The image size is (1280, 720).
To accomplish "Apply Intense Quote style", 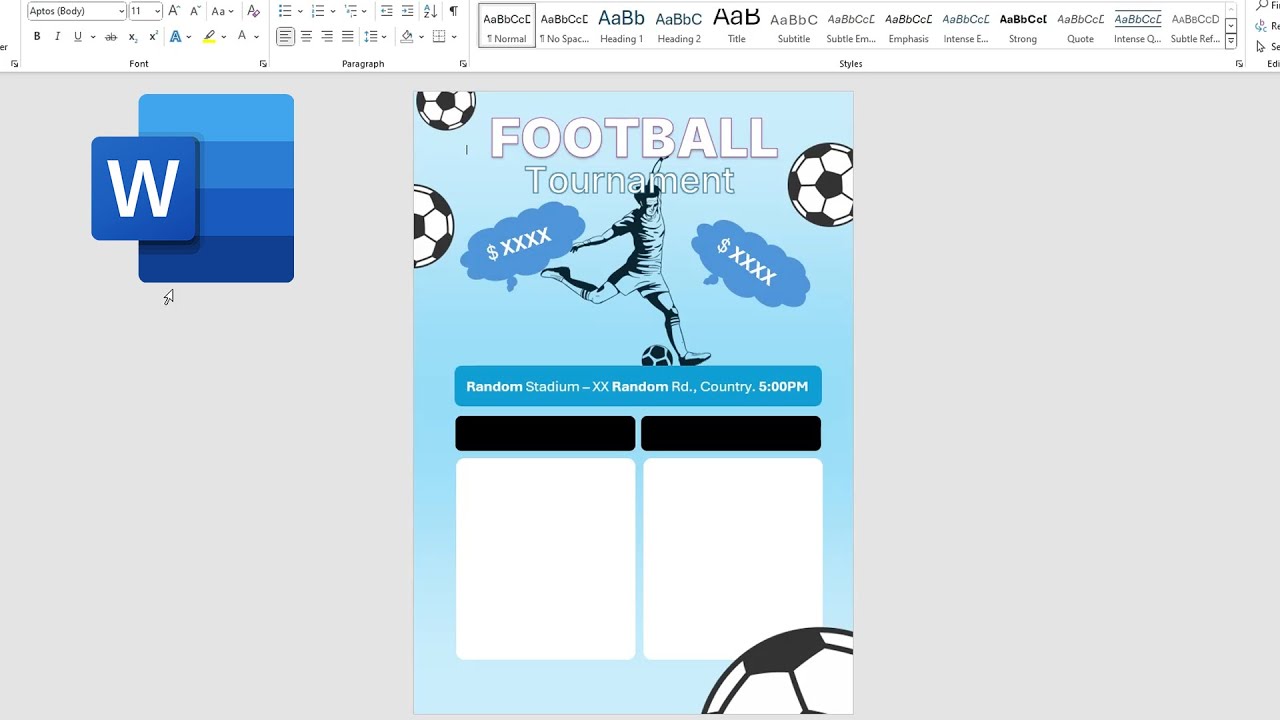I will click(1138, 25).
